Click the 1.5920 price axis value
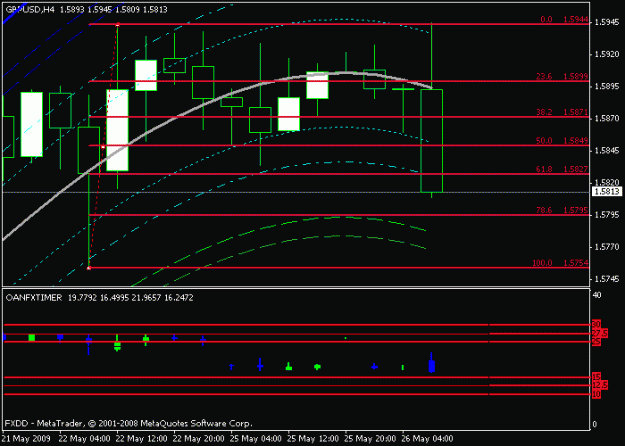 coord(607,54)
